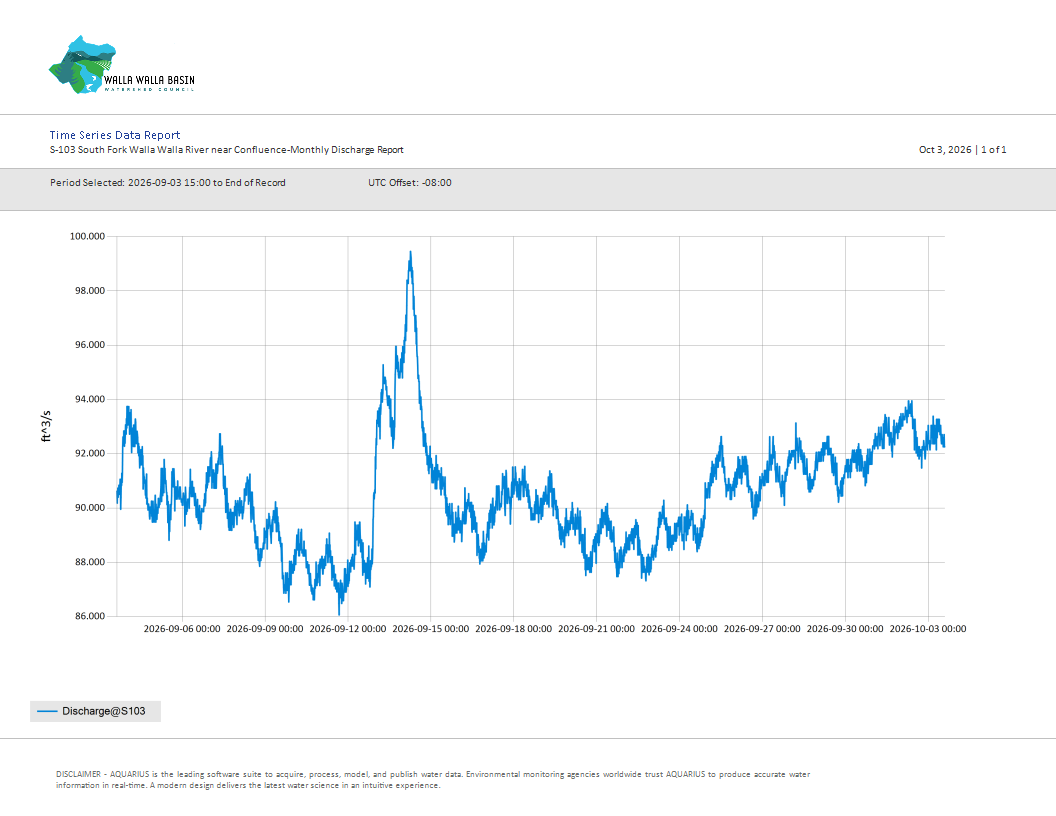This screenshot has height=816, width=1056.
Task: Click the UTC Offset: -08:00 label
Action: [x=409, y=182]
